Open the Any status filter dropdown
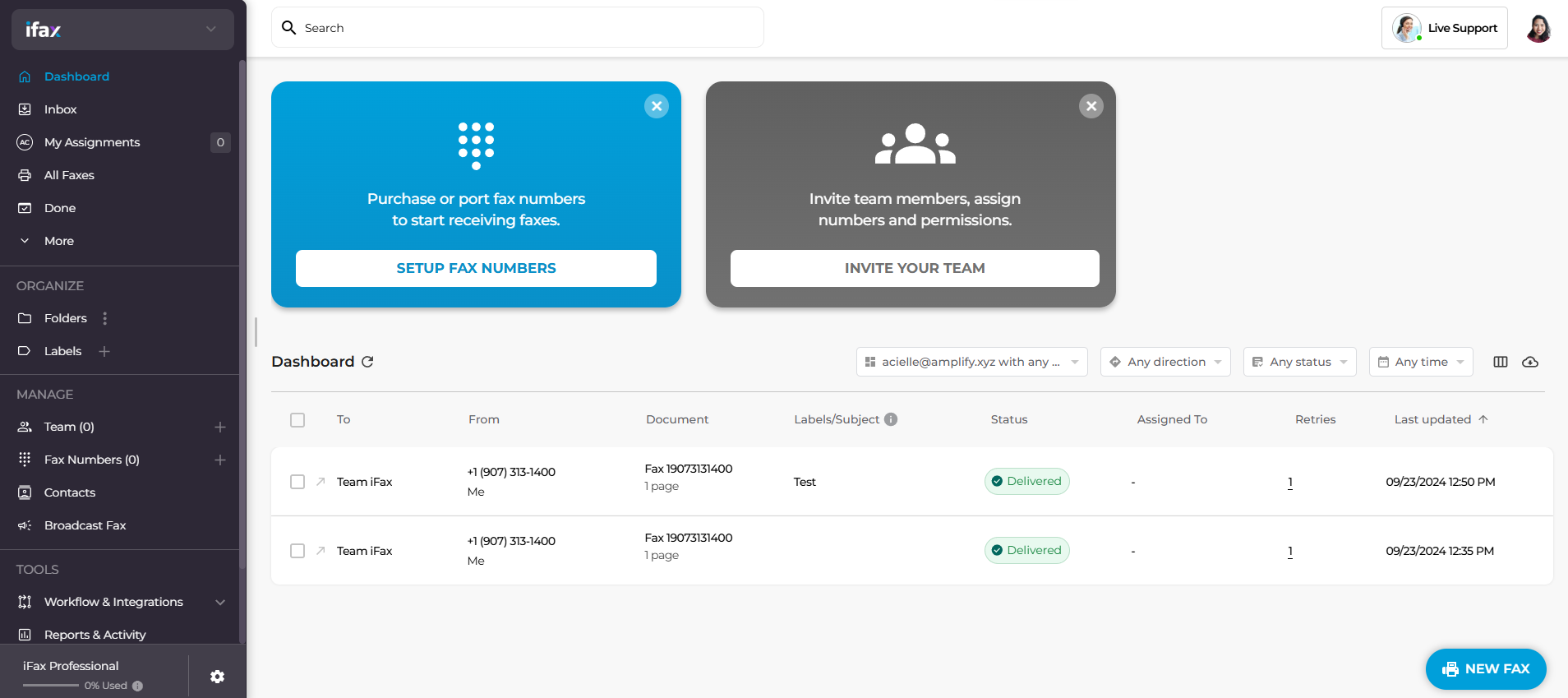The image size is (1568, 698). 1298,362
